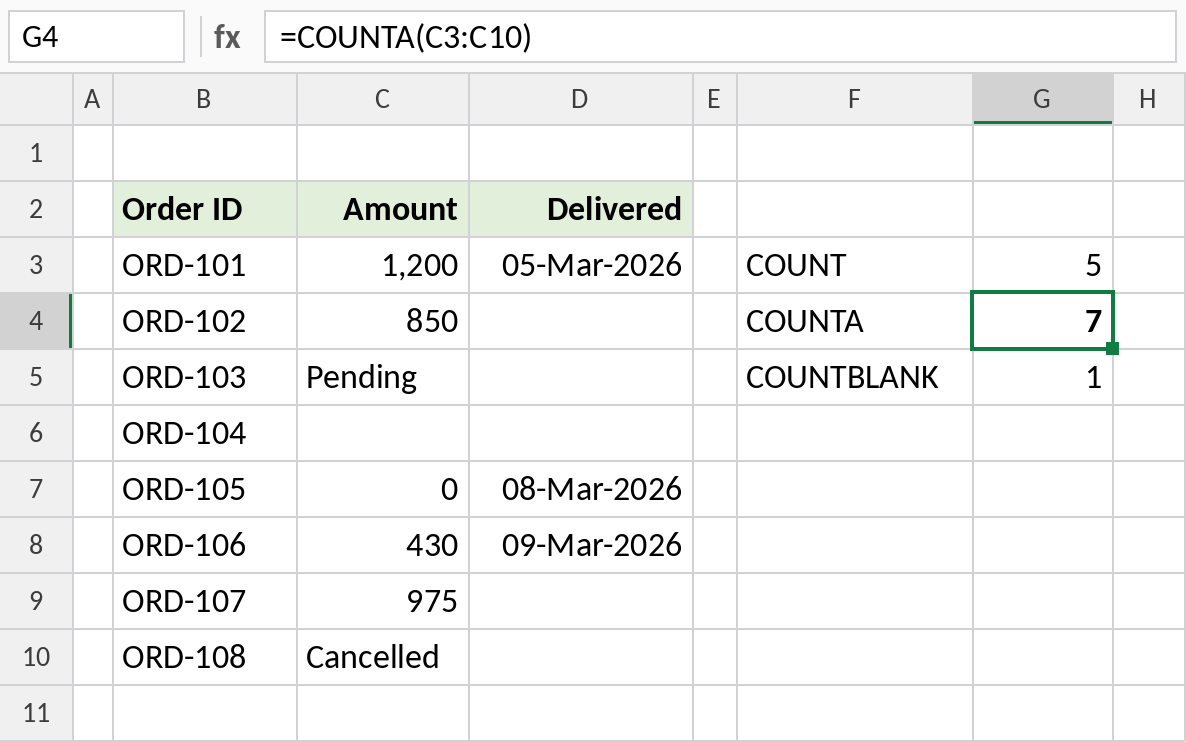Select row 1 header
1186x742 pixels.
[x=36, y=154]
